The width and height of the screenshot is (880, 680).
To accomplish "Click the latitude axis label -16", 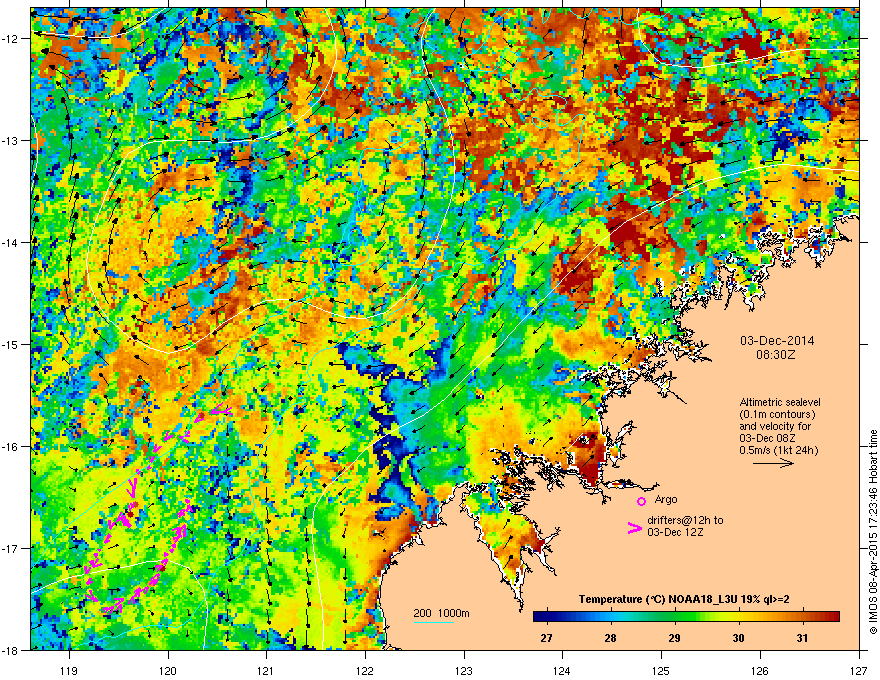I will click(10, 447).
